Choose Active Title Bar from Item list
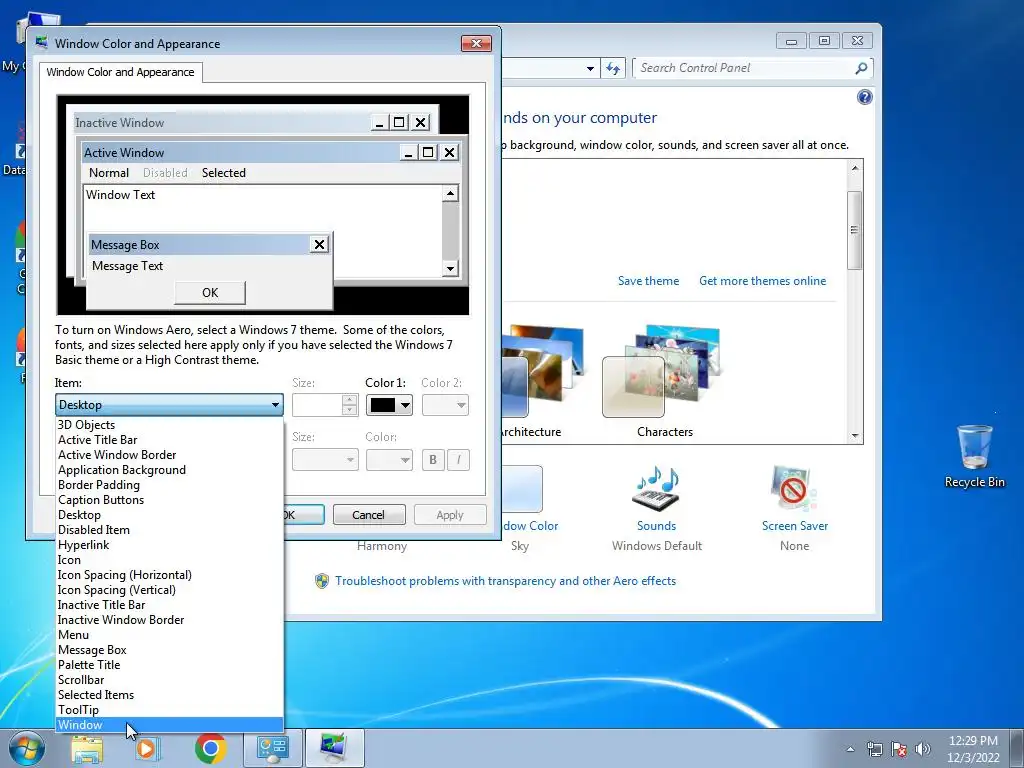This screenshot has height=768, width=1024. pos(169,440)
